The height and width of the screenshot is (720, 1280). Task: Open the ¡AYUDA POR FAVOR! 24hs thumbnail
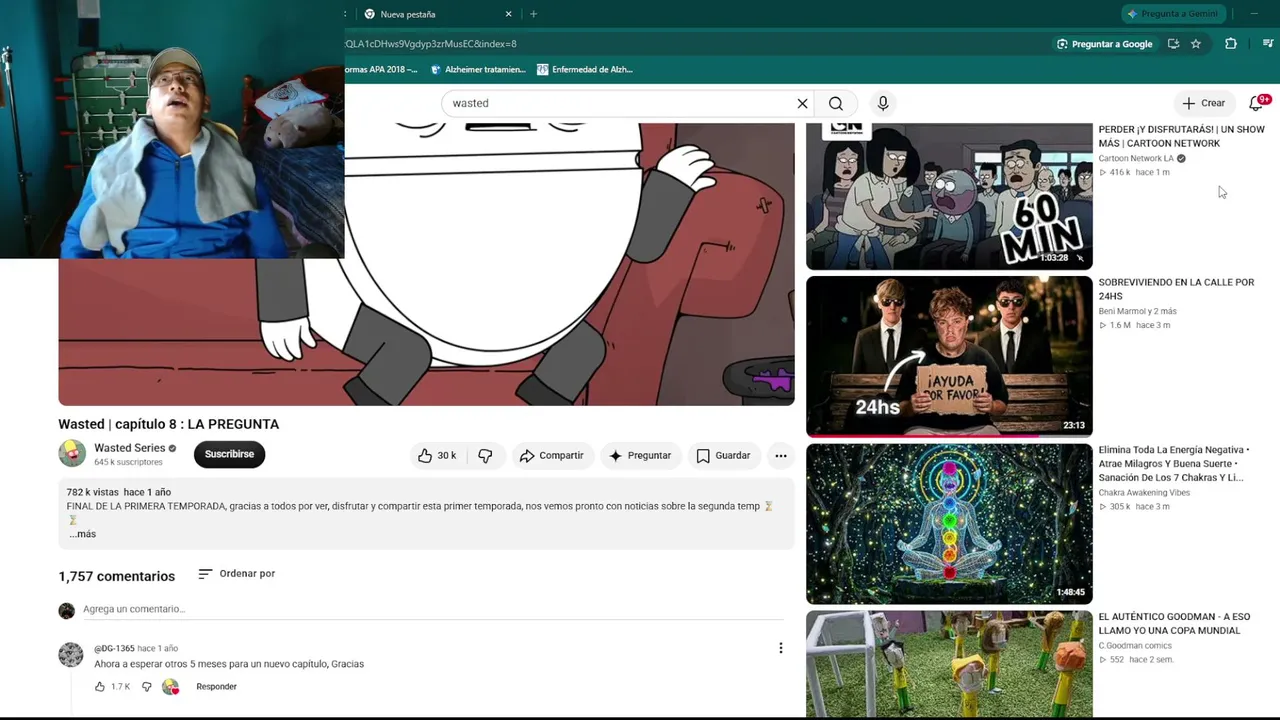coord(949,356)
